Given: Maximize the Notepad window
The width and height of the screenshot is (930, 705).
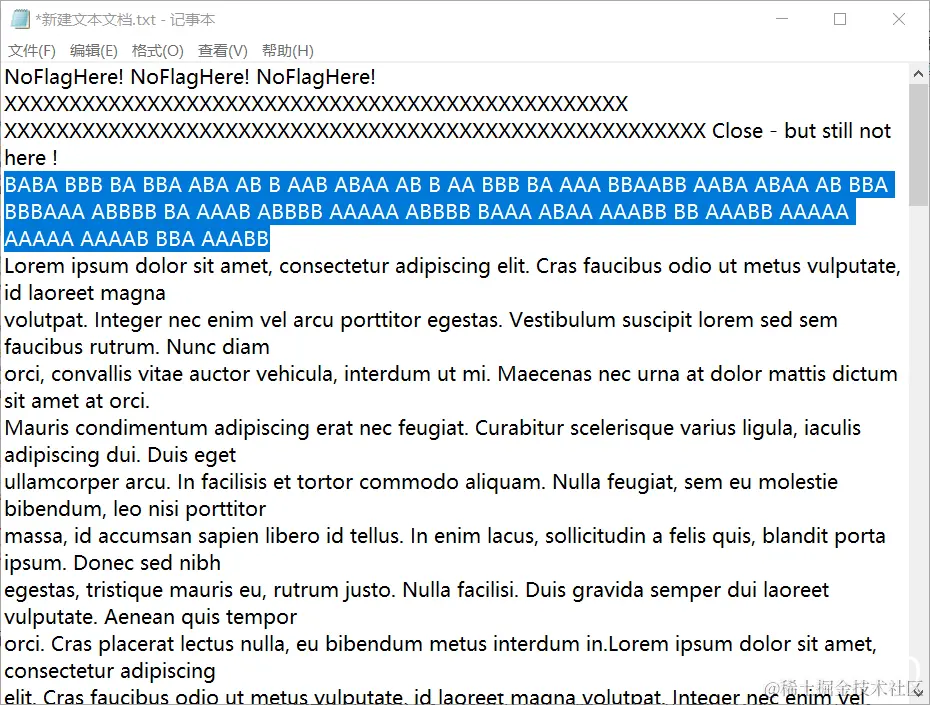Looking at the screenshot, I should [x=840, y=19].
